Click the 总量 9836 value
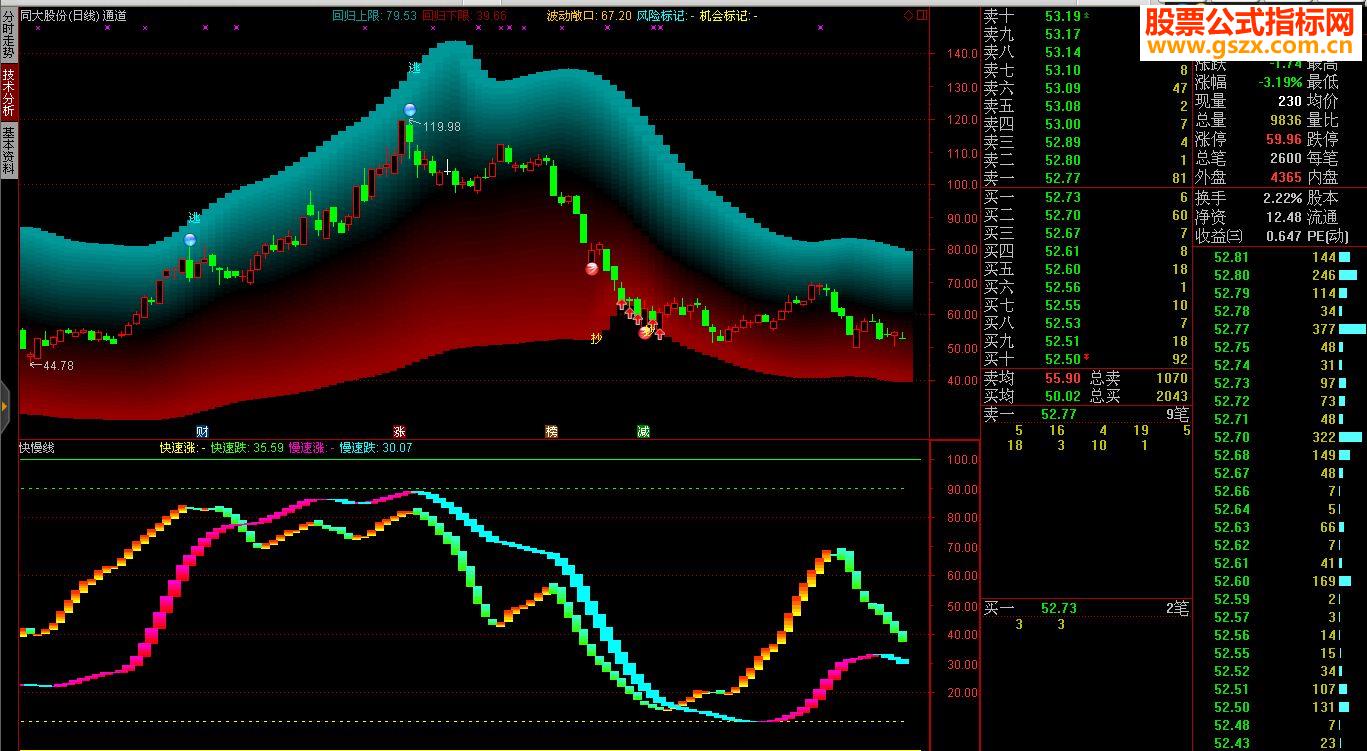Screen dimensions: 1367x751 pyautogui.click(x=1284, y=120)
